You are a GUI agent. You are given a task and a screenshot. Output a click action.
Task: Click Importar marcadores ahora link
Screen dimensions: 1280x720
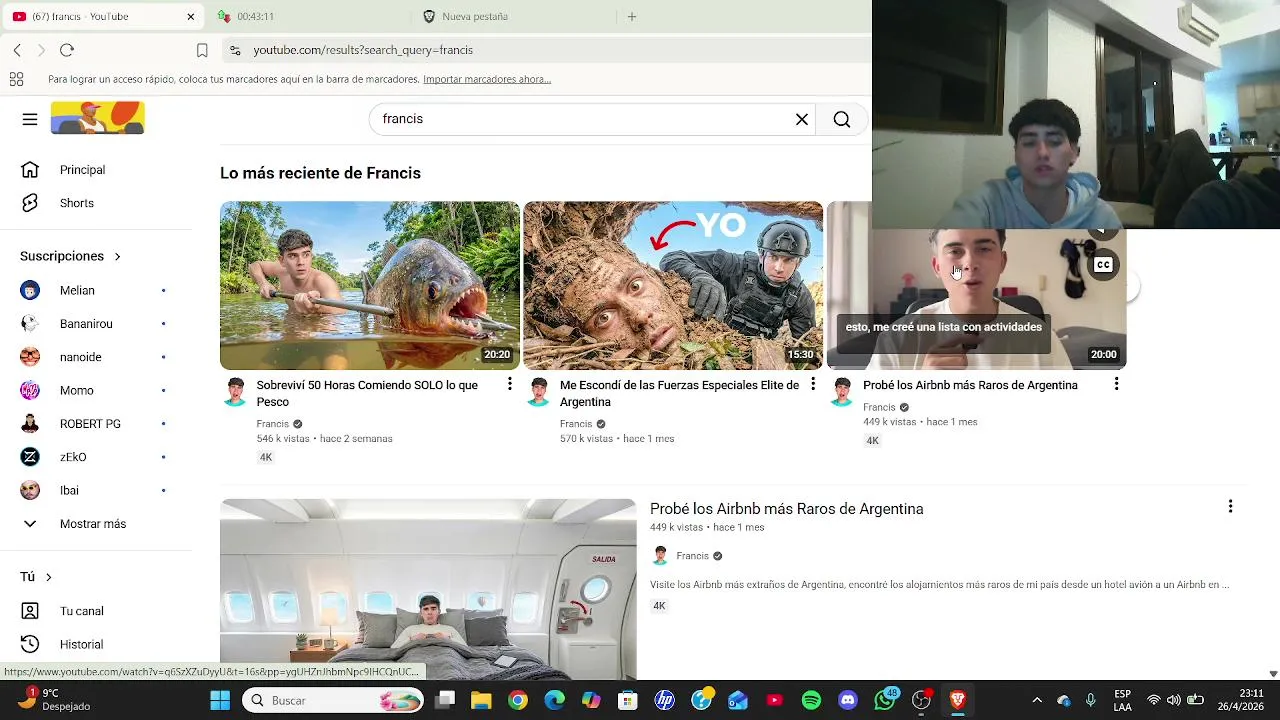coord(487,79)
